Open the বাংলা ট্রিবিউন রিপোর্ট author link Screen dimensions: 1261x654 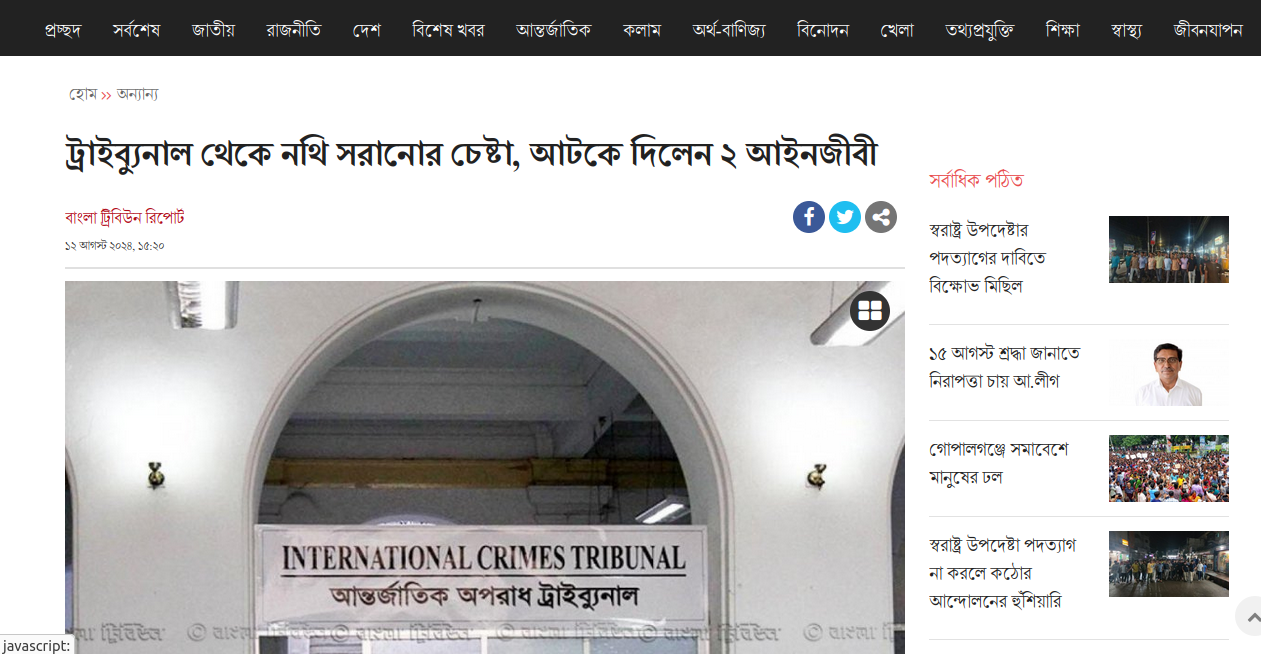pos(124,217)
